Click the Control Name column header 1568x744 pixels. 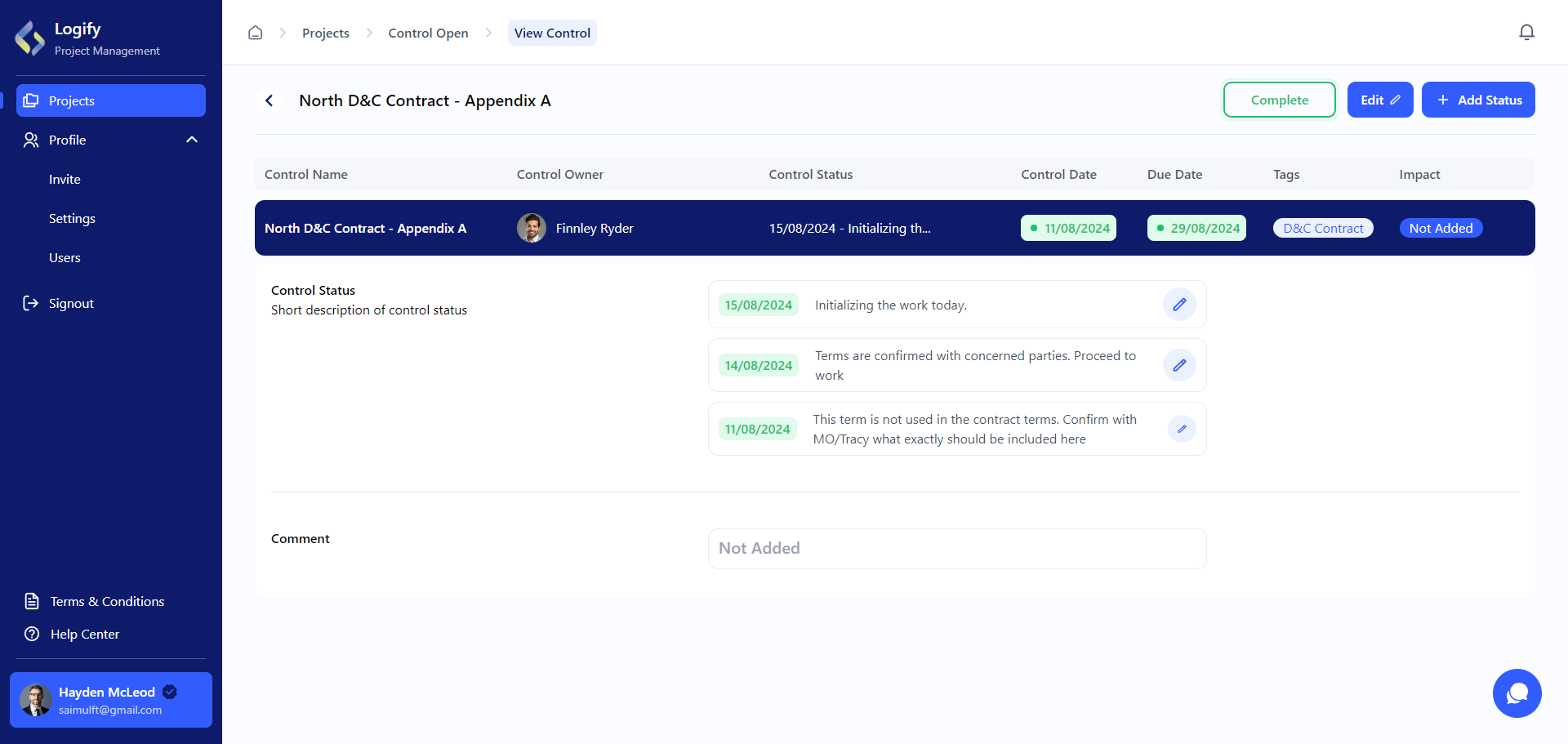(x=306, y=174)
